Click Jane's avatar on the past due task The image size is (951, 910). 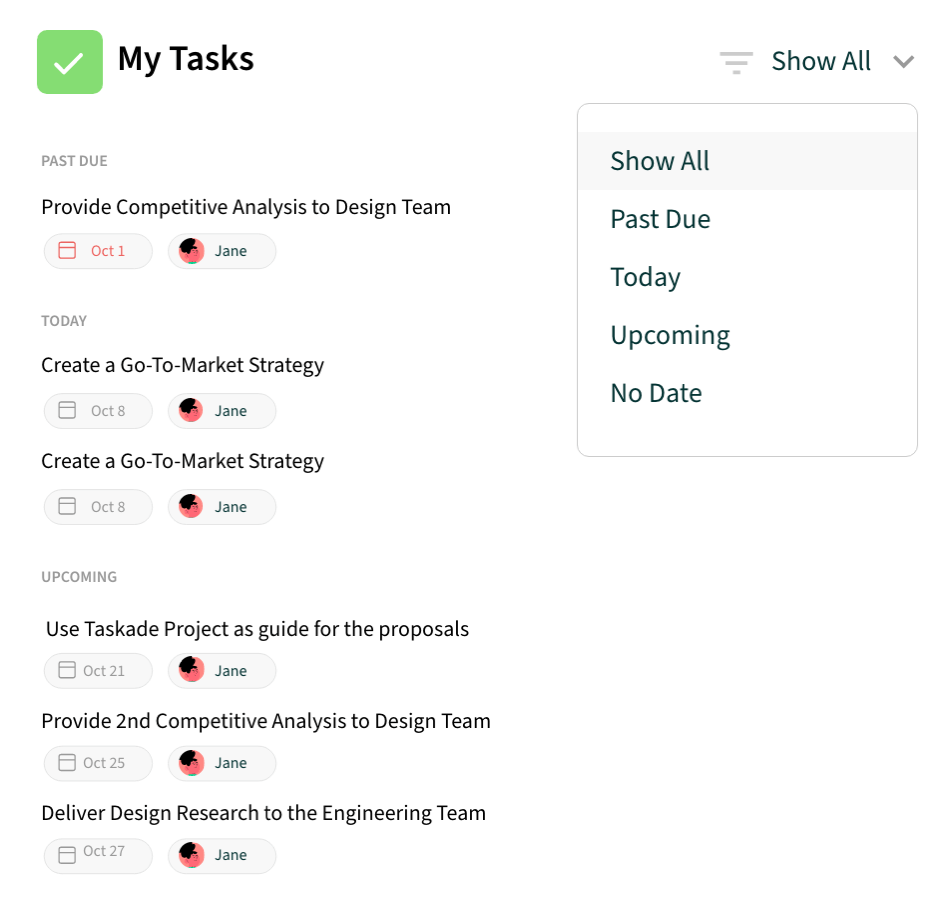[x=190, y=250]
